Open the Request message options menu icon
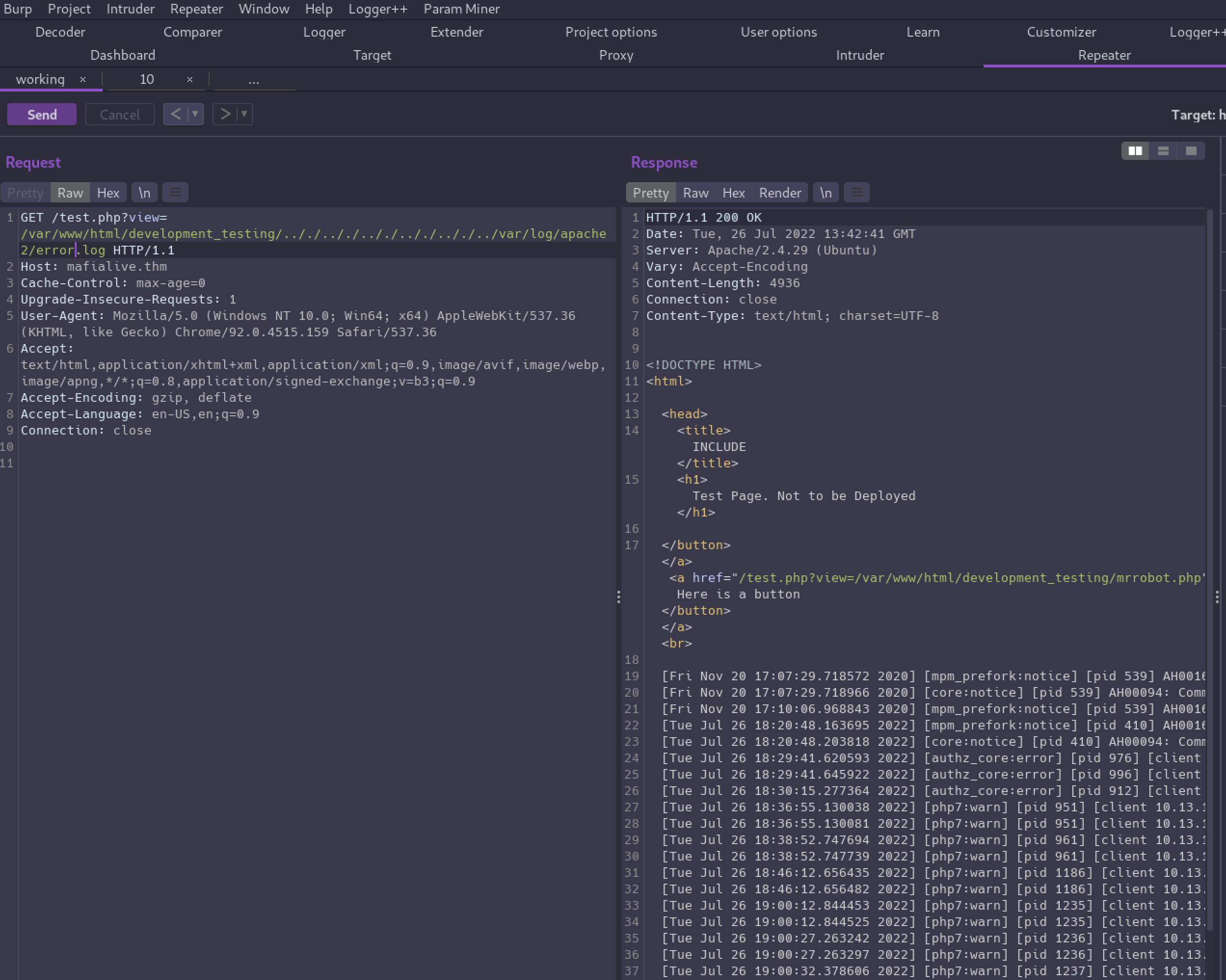This screenshot has width=1226, height=980. (175, 193)
